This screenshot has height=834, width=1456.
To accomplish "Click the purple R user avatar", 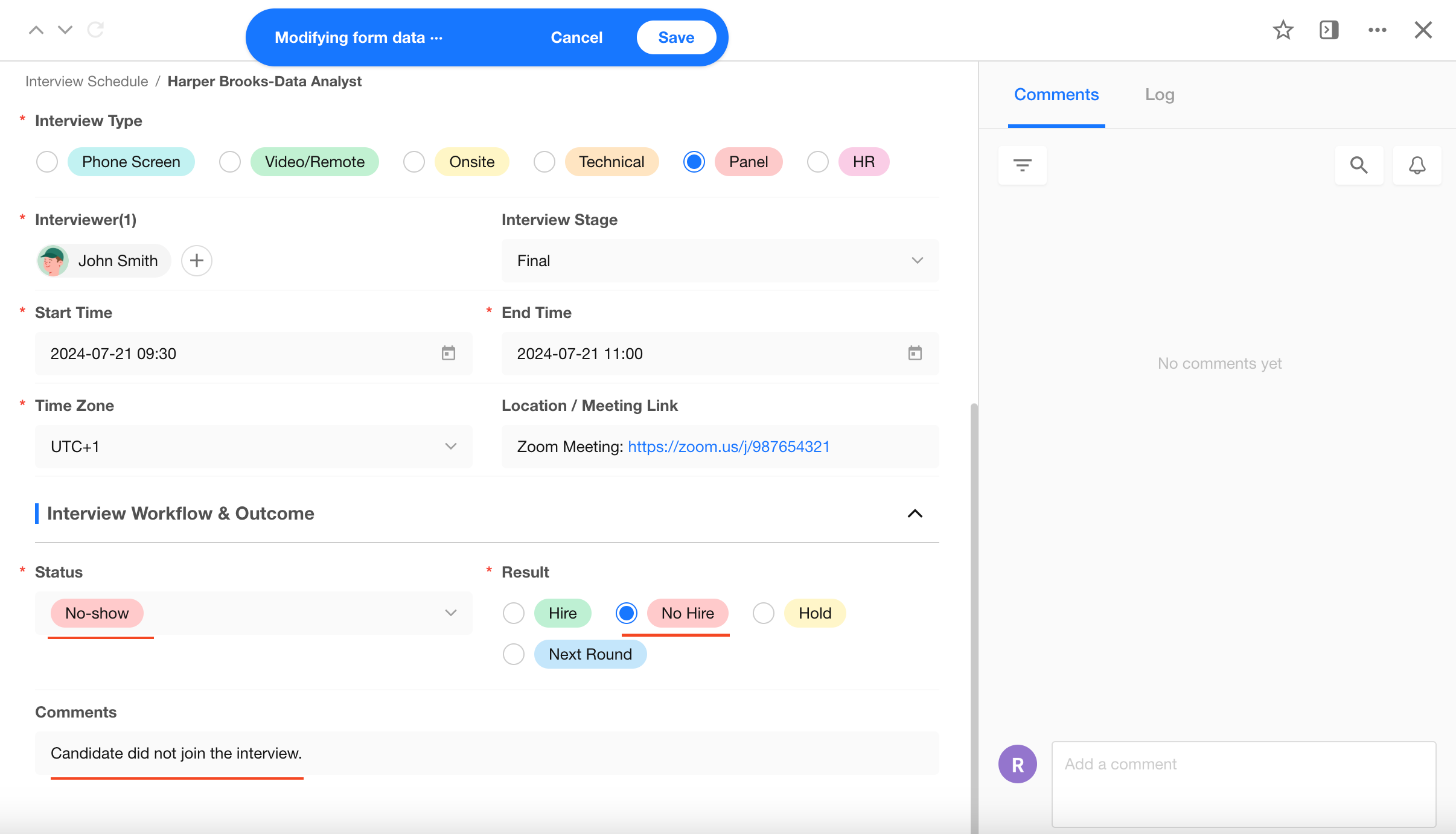I will pyautogui.click(x=1018, y=764).
